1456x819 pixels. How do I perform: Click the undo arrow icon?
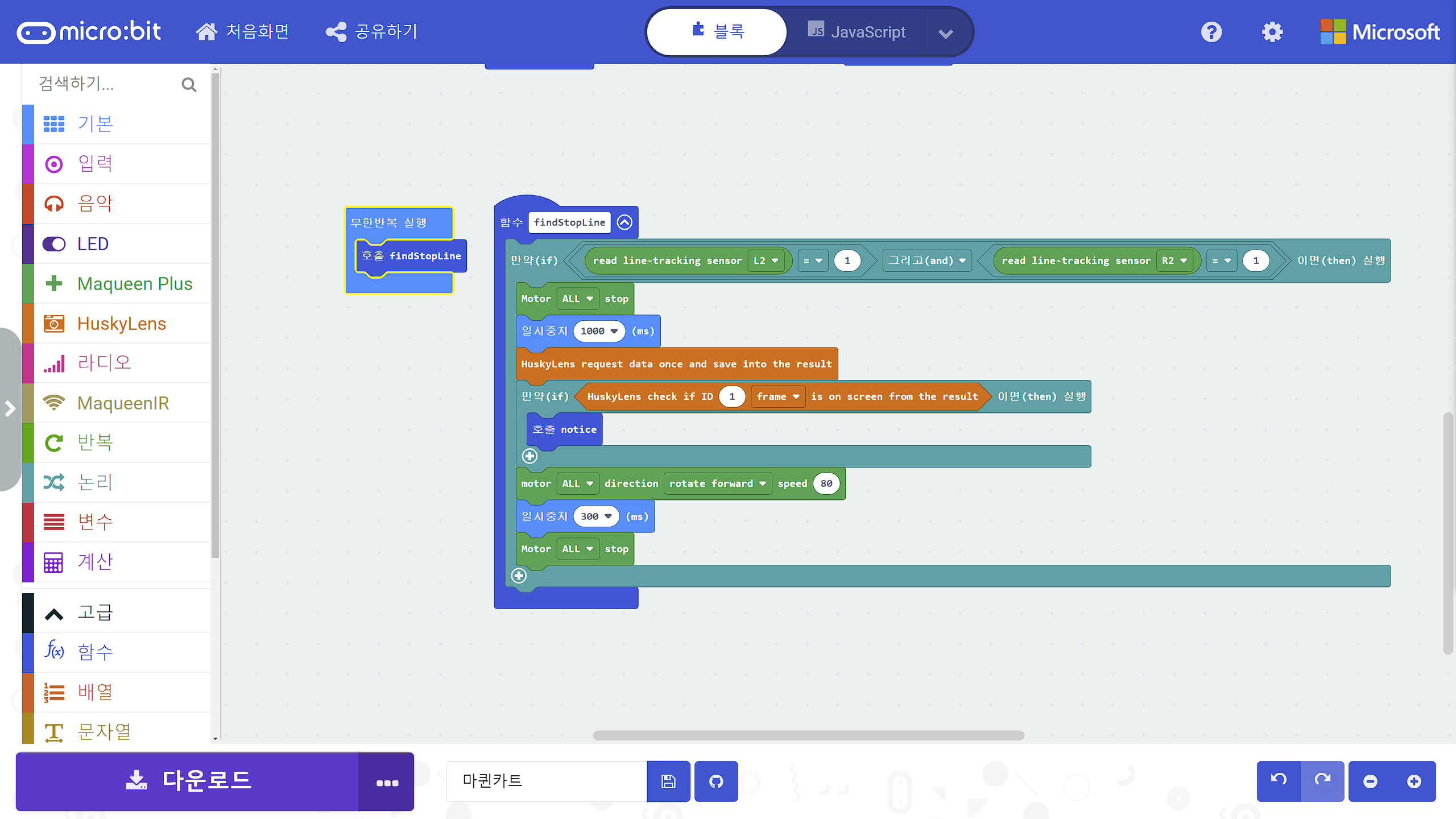pos(1279,780)
